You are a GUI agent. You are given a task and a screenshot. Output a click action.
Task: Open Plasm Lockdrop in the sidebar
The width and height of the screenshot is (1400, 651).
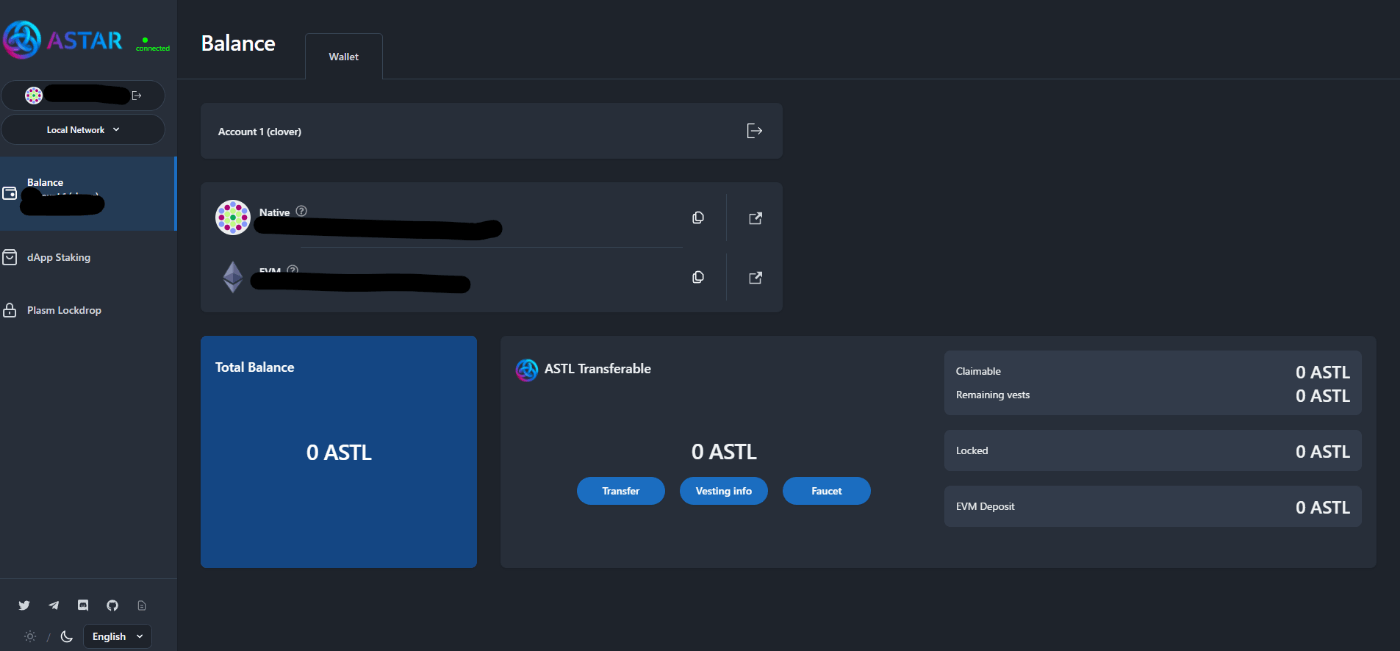click(x=64, y=310)
